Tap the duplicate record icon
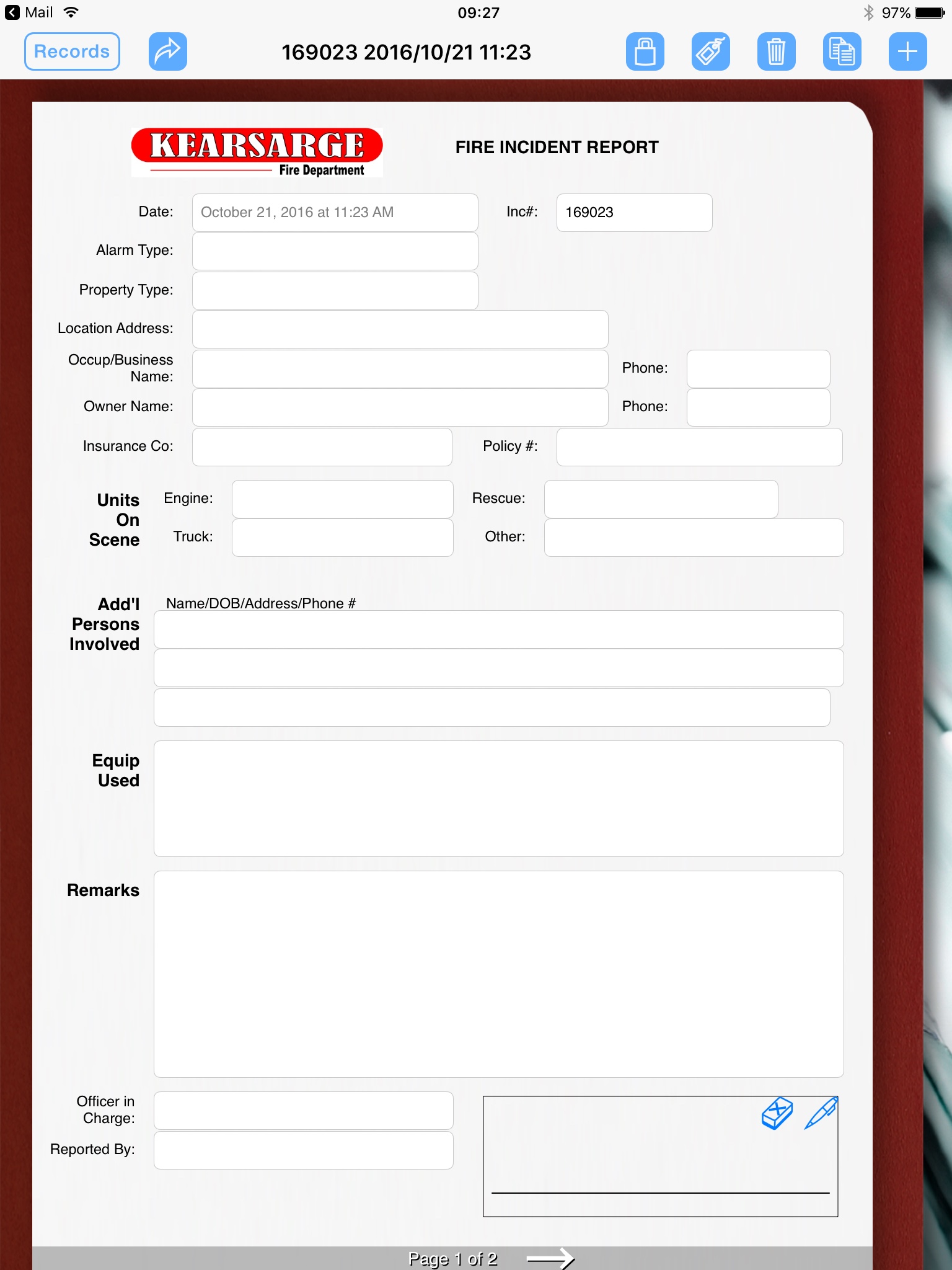The image size is (952, 1270). click(x=842, y=51)
